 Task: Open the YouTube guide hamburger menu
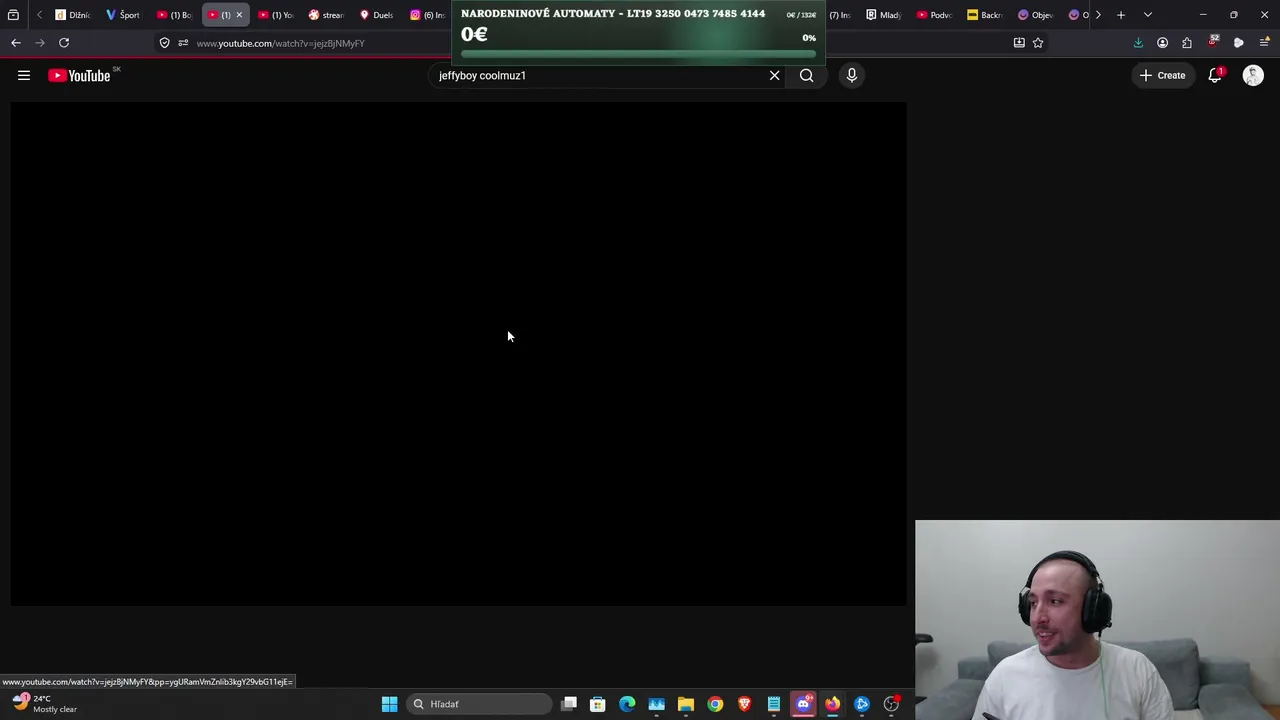point(24,75)
